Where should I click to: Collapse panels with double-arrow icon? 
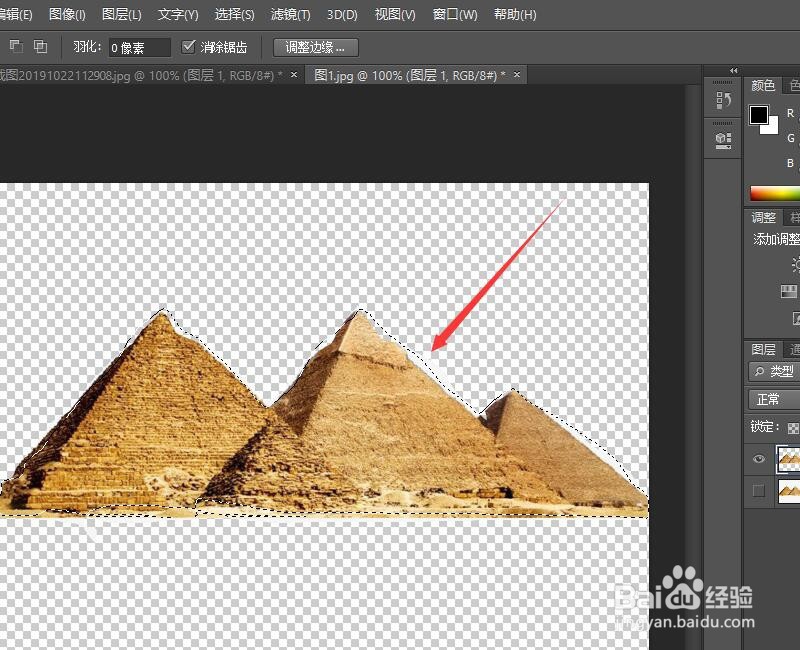pos(734,70)
